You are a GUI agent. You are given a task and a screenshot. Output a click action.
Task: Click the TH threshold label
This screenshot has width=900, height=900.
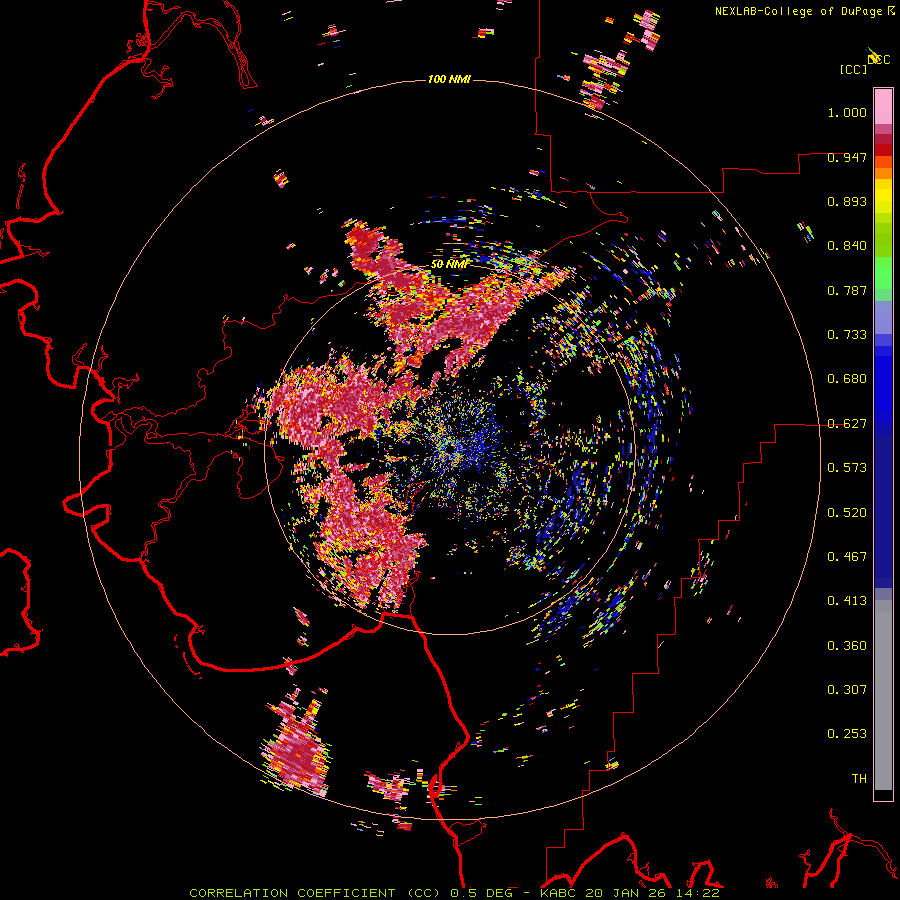pos(859,779)
